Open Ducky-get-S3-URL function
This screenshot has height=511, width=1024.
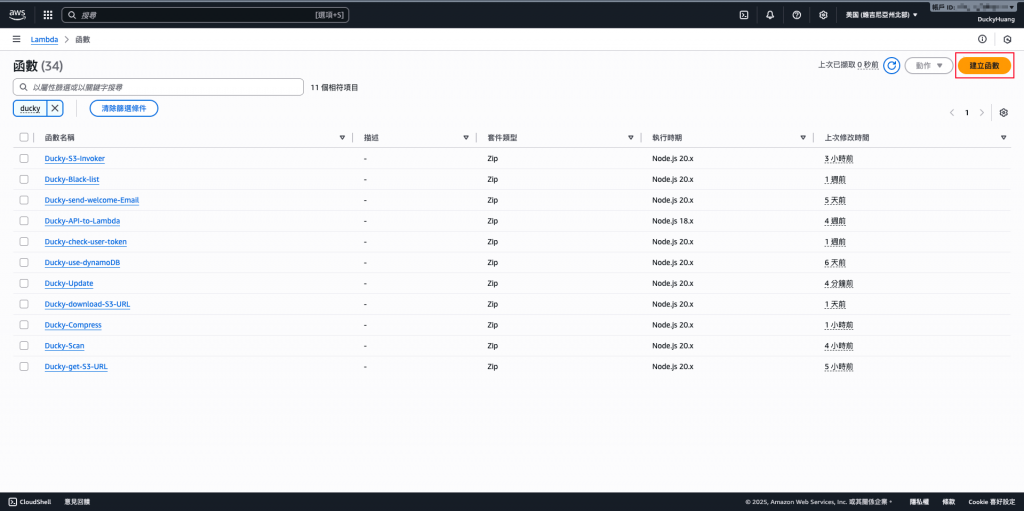click(x=76, y=367)
